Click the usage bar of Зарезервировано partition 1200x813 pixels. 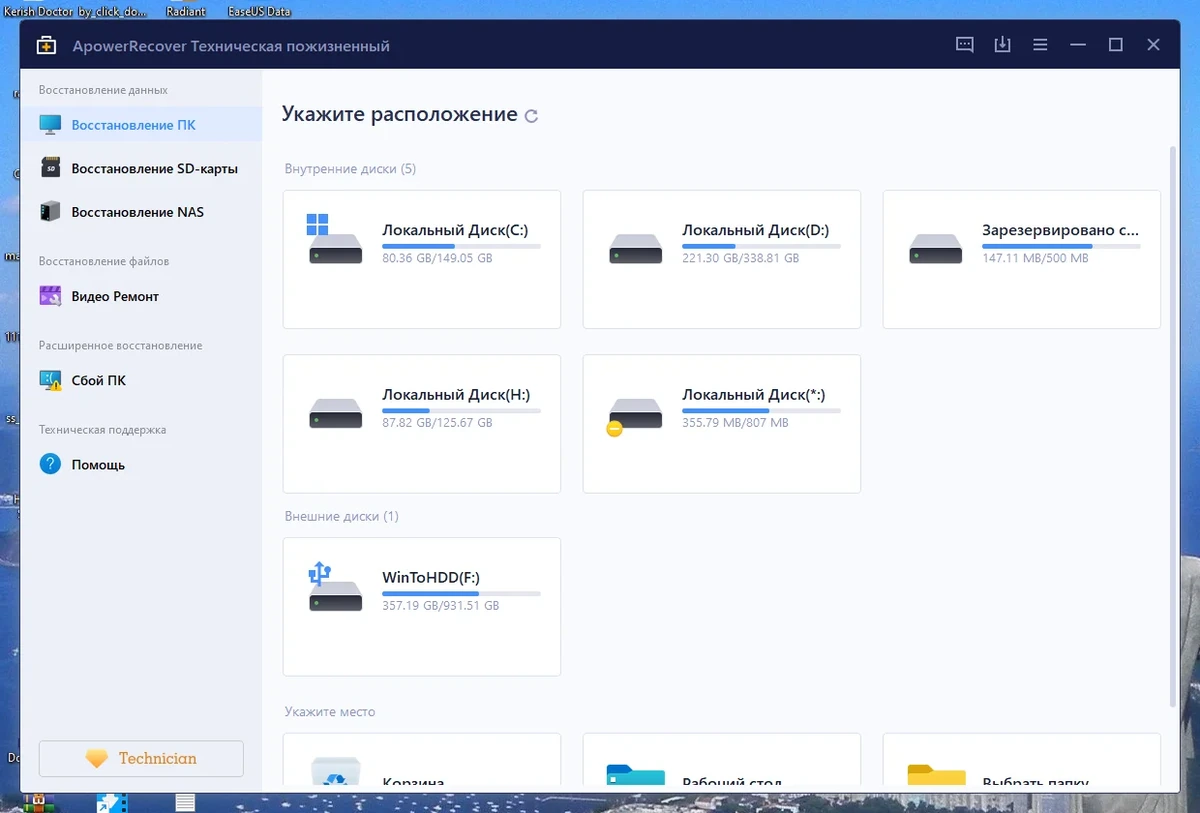tap(1061, 246)
